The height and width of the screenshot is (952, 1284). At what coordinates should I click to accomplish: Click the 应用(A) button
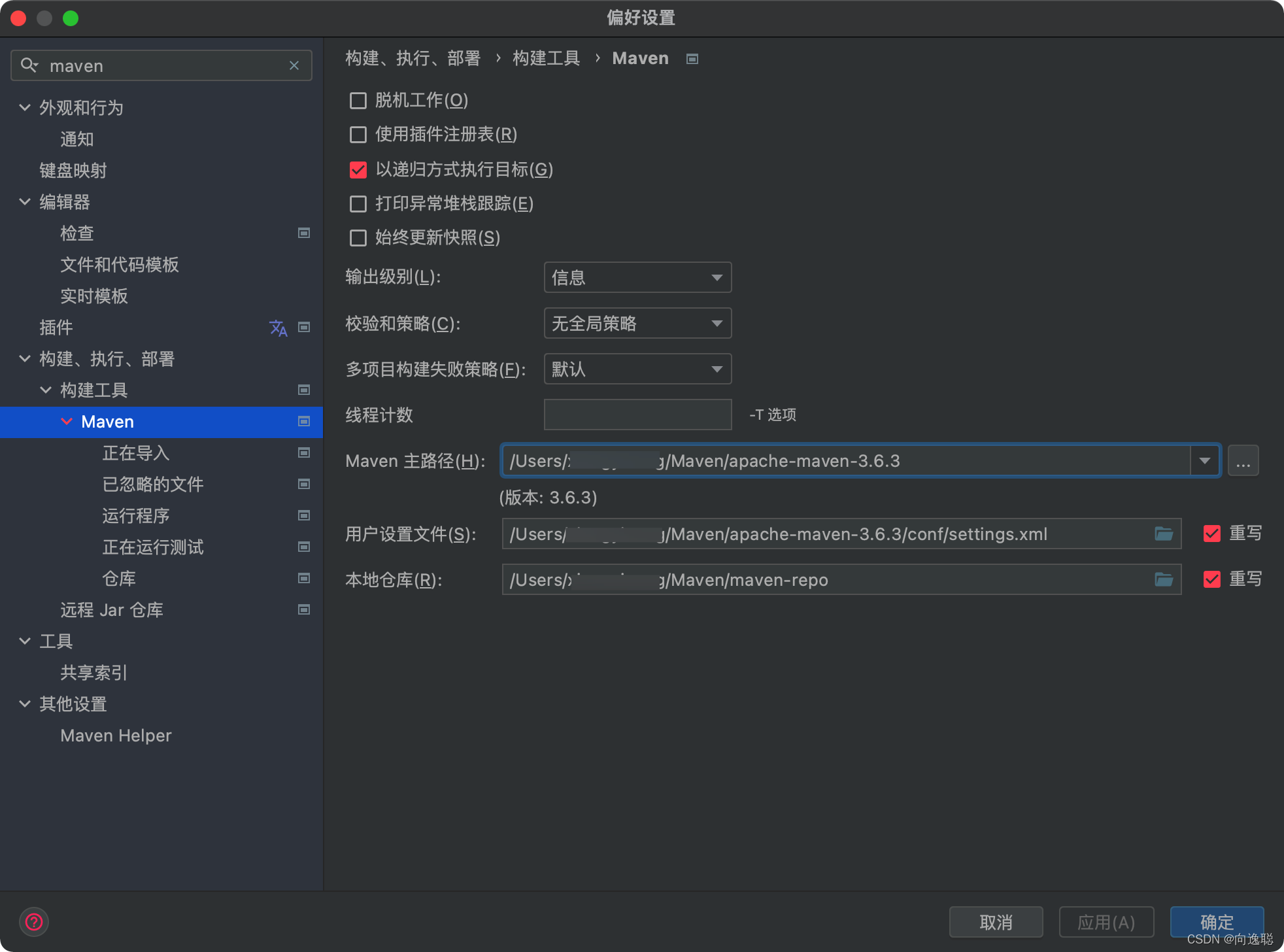1106,922
